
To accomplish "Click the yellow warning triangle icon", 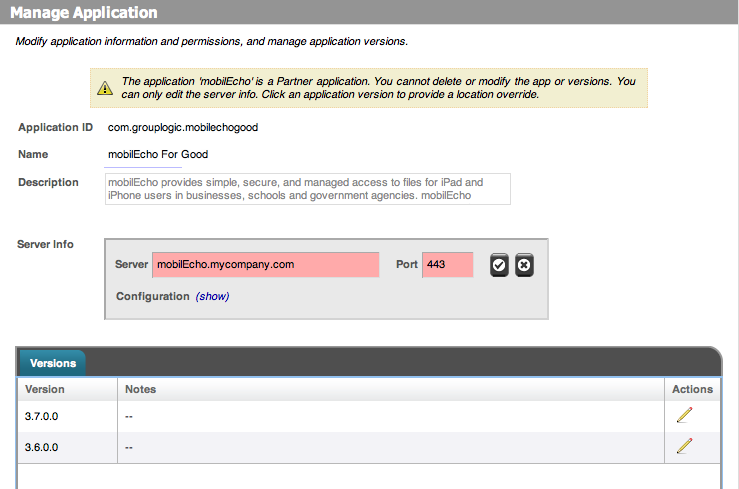I will pos(105,88).
